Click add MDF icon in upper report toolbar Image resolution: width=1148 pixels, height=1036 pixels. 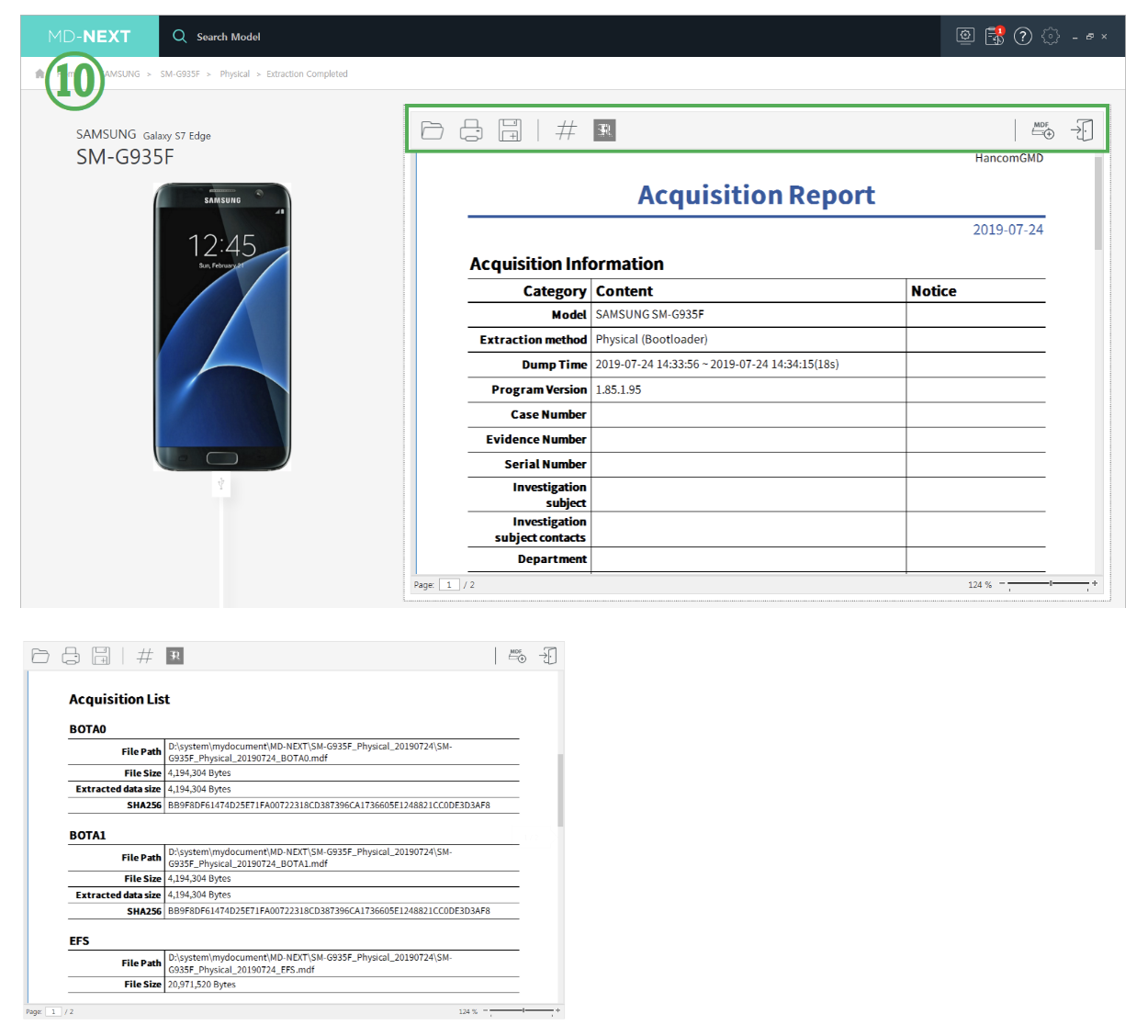1042,130
